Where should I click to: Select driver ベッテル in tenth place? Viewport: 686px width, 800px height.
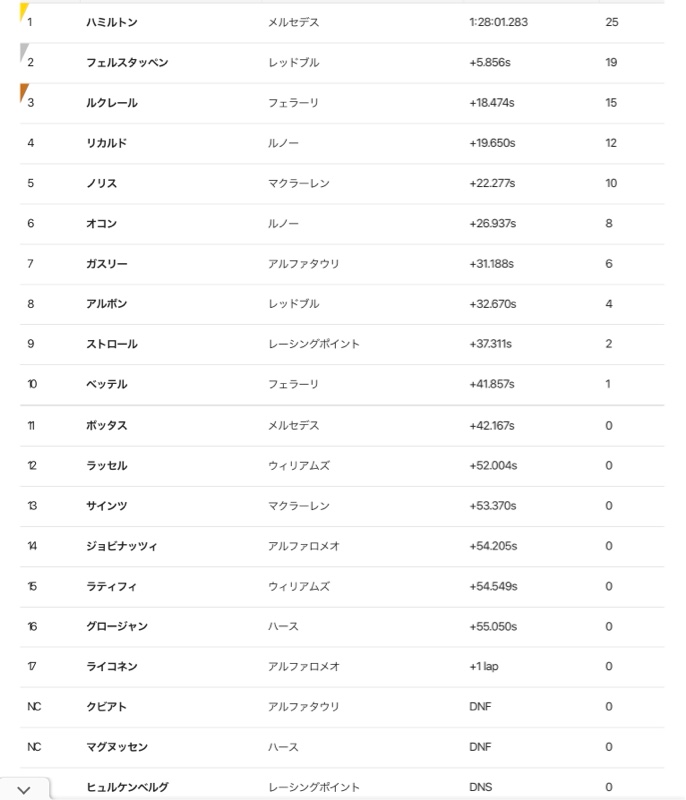tap(106, 384)
